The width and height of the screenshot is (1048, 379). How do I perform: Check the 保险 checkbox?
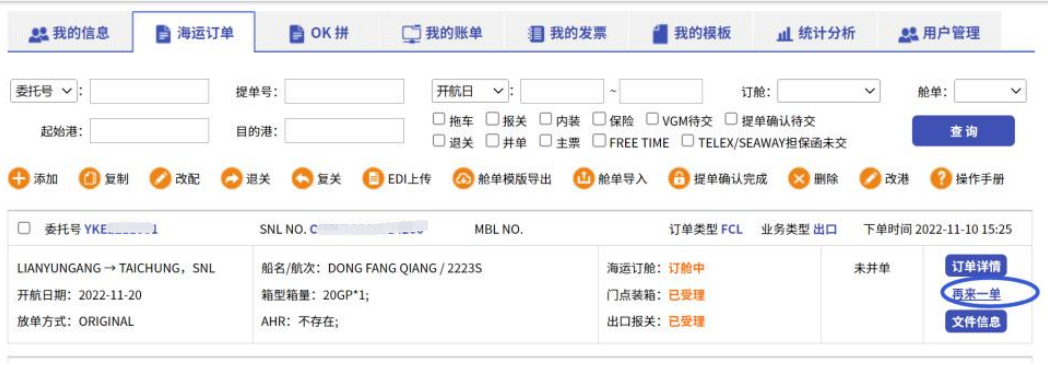click(x=599, y=119)
